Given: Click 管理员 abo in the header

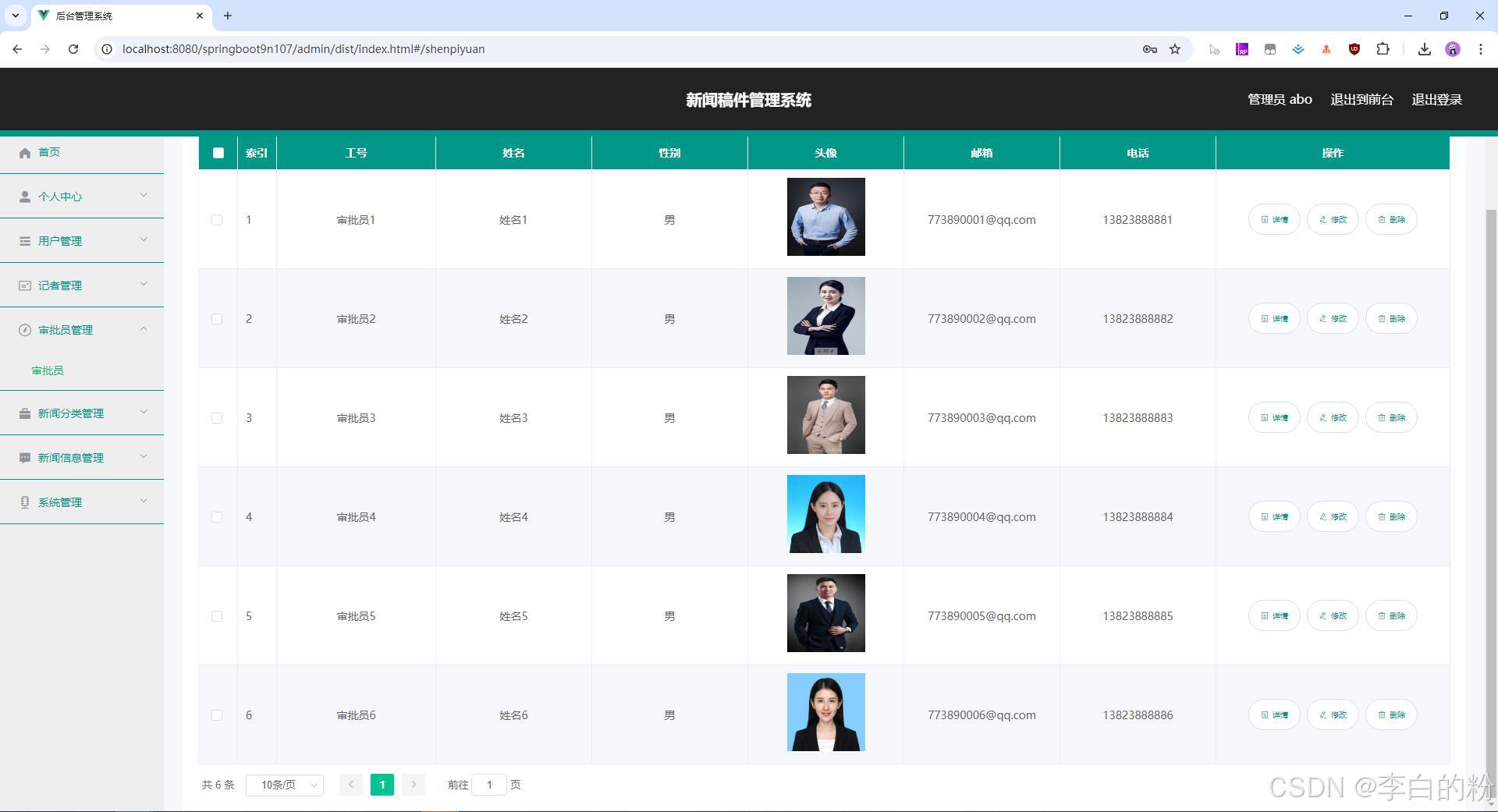Looking at the screenshot, I should 1280,99.
